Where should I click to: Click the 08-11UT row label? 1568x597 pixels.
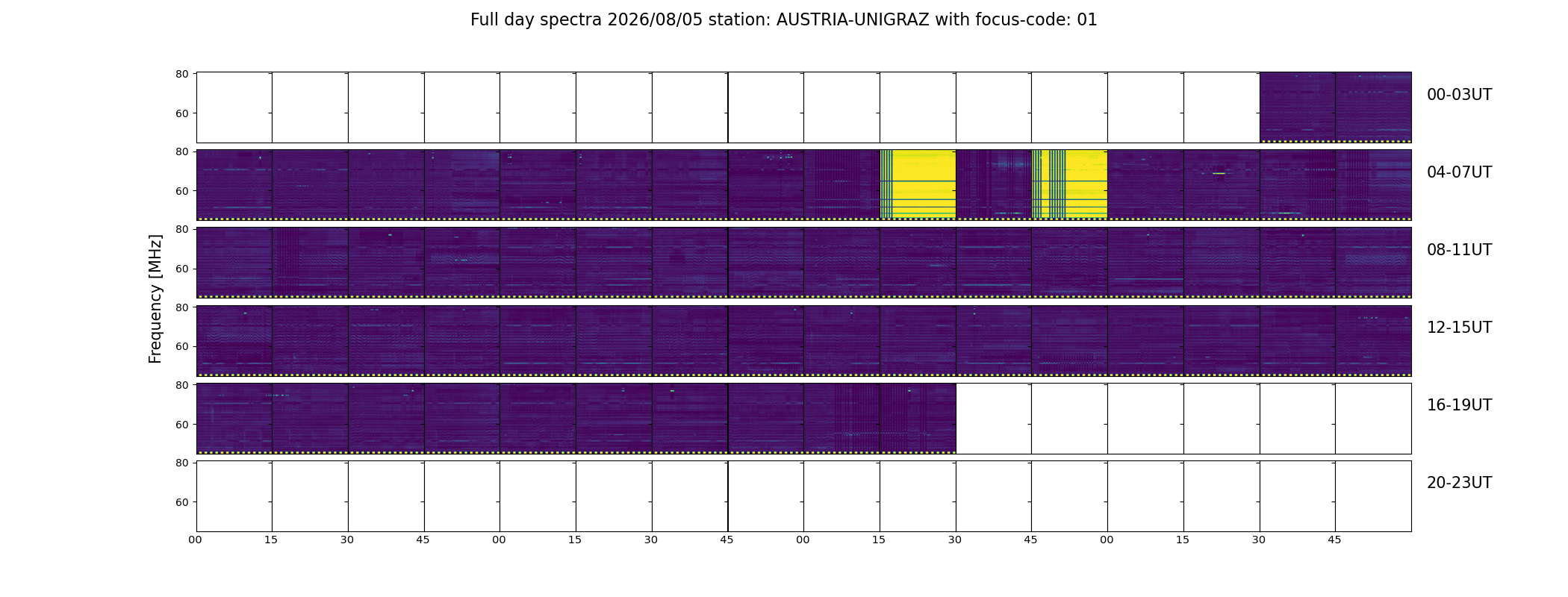tap(1459, 250)
